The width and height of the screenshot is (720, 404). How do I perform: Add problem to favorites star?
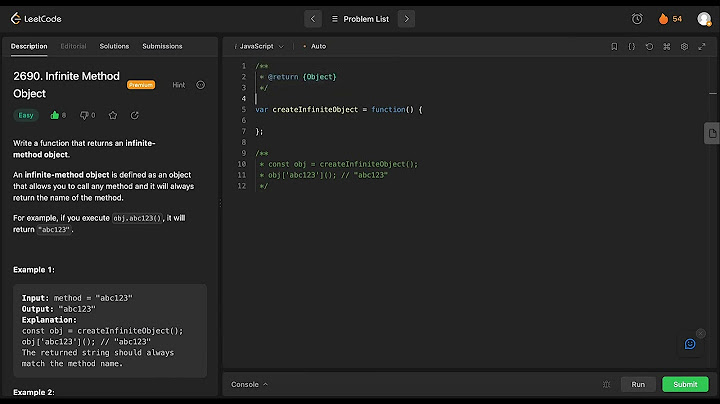pyautogui.click(x=113, y=115)
